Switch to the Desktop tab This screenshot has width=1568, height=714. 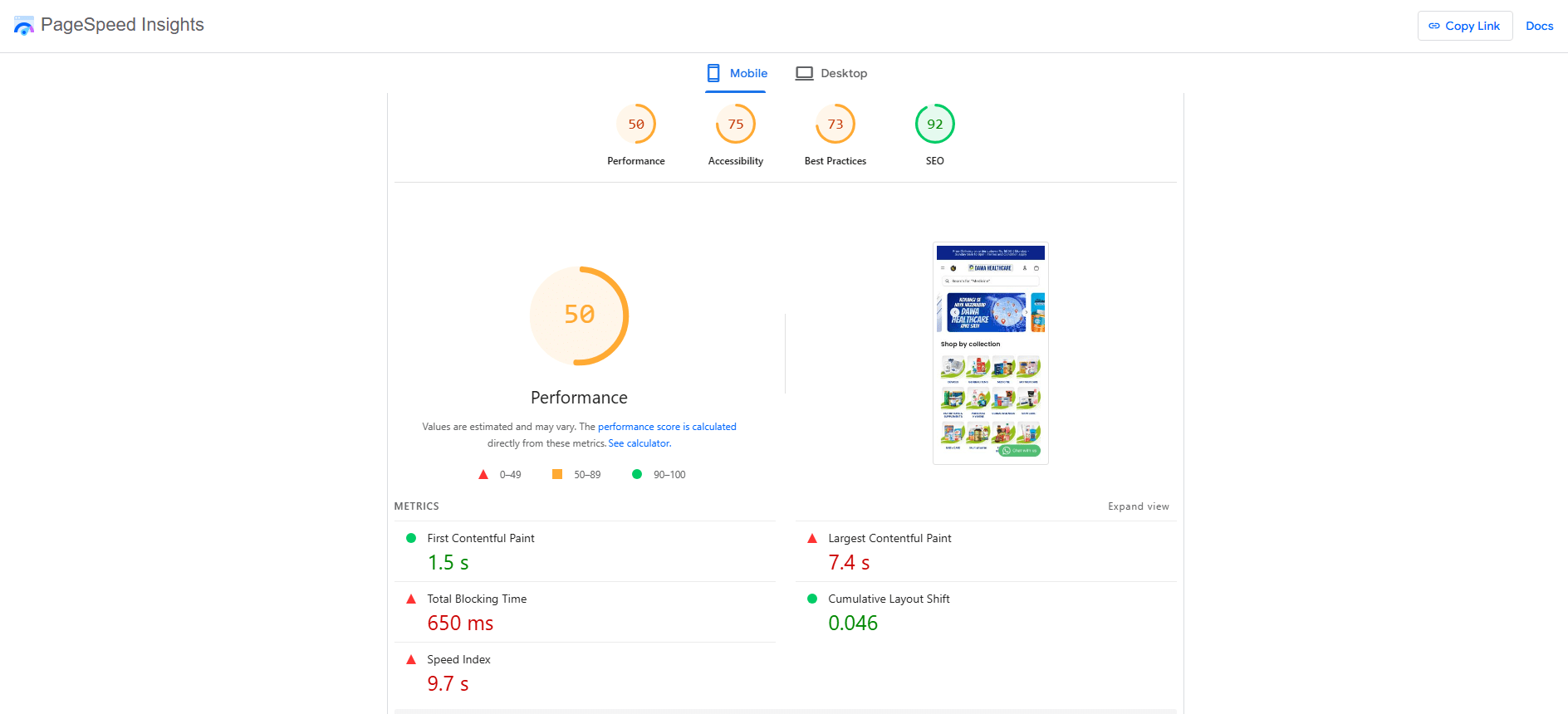[831, 73]
